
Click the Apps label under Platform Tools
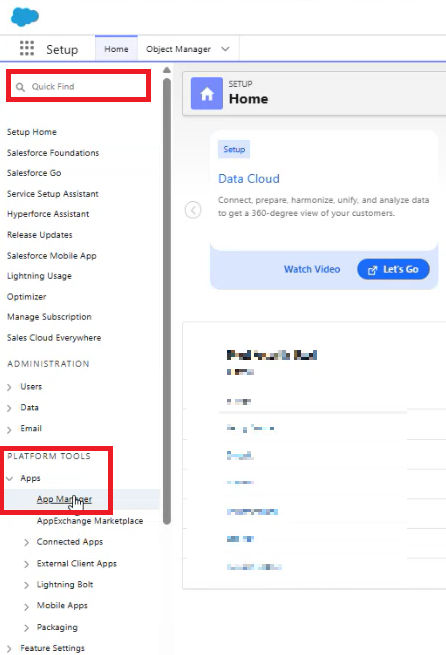click(x=30, y=478)
